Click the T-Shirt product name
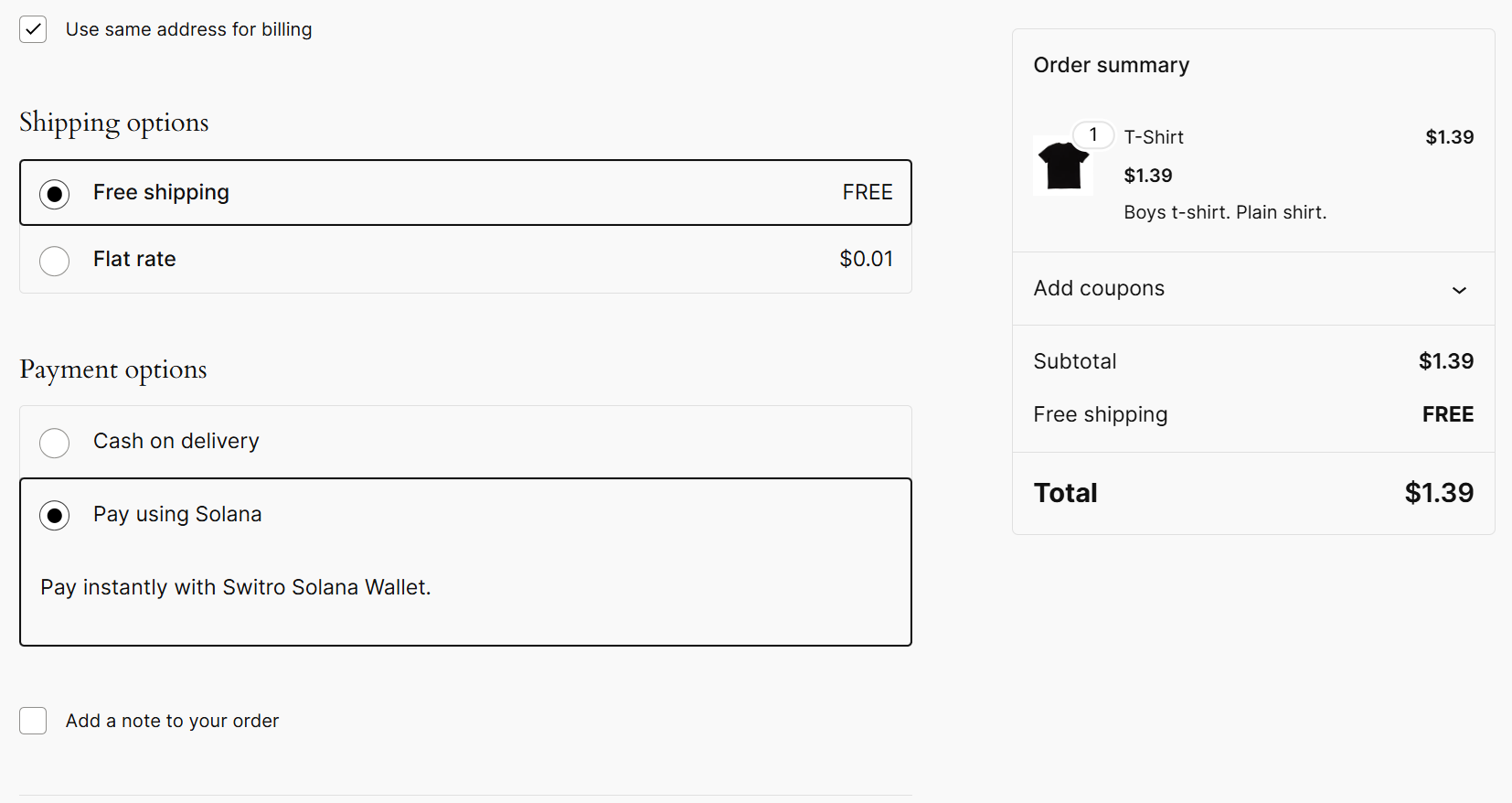 tap(1154, 137)
